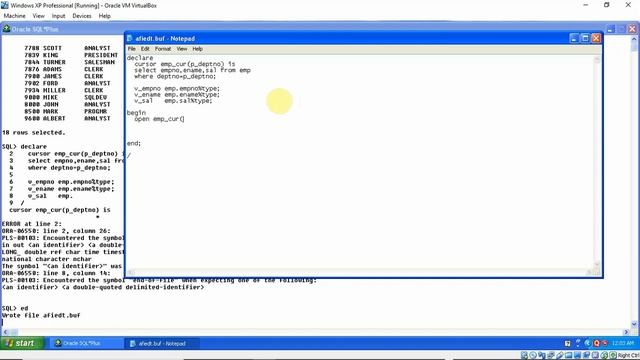Click the VirtualBox display indicator icon
640x360 pixels.
click(577, 355)
